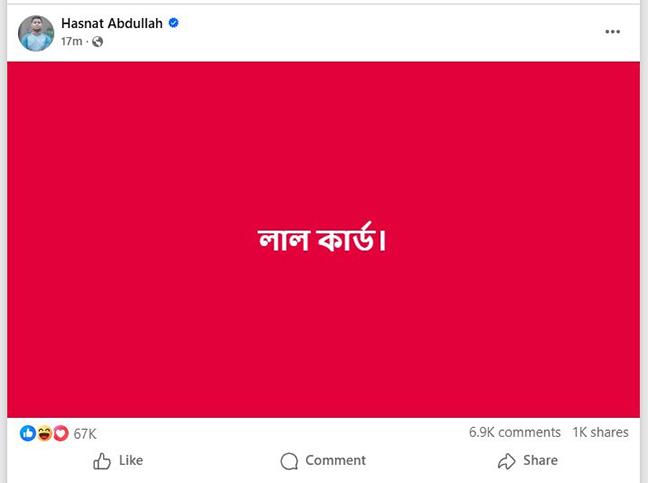View the 67K reactions list
The image size is (648, 483).
tap(85, 433)
